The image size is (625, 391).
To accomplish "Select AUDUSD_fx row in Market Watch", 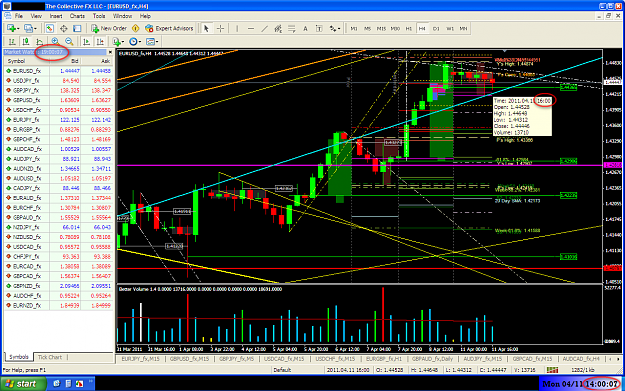I will [x=58, y=178].
